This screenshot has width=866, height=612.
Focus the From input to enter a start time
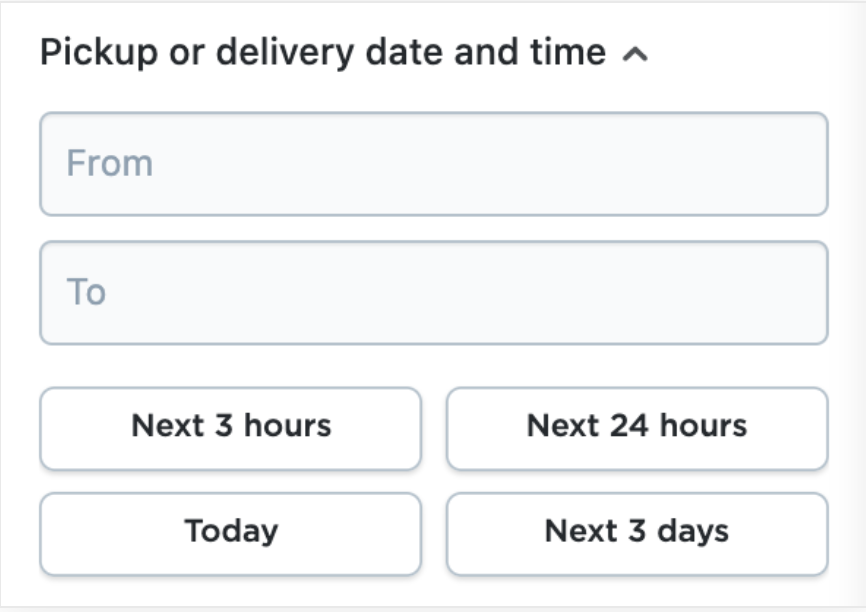432,162
